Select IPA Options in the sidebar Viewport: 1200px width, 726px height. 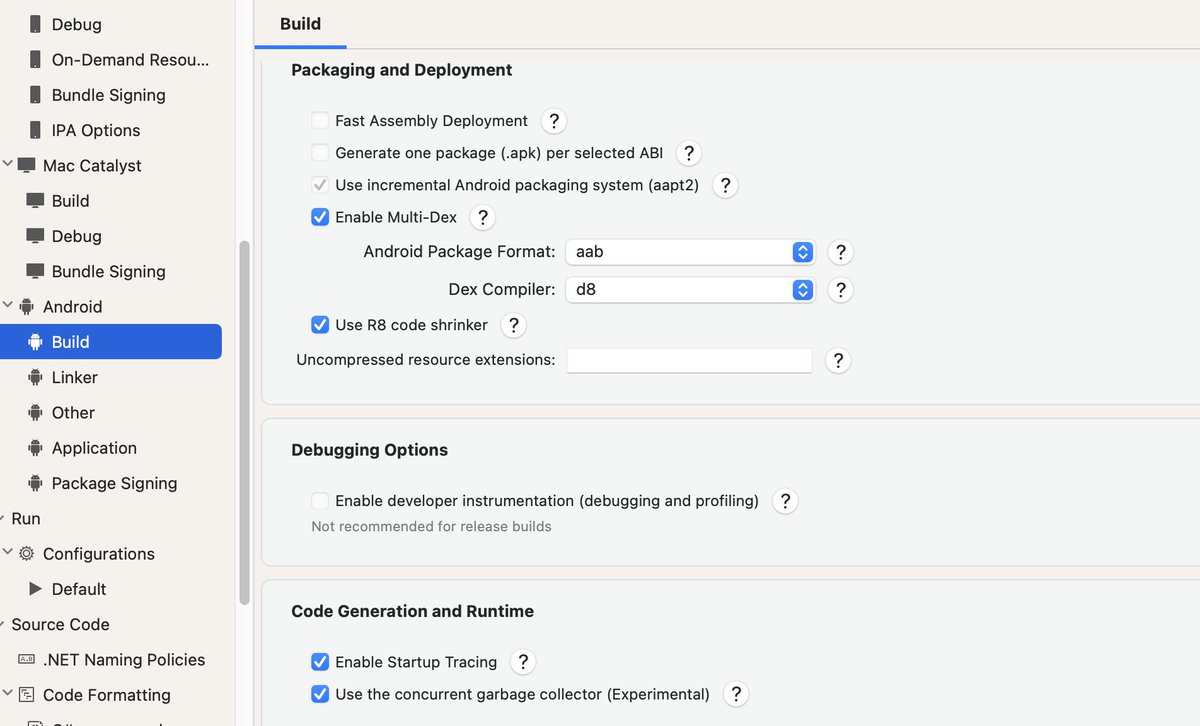coord(95,130)
